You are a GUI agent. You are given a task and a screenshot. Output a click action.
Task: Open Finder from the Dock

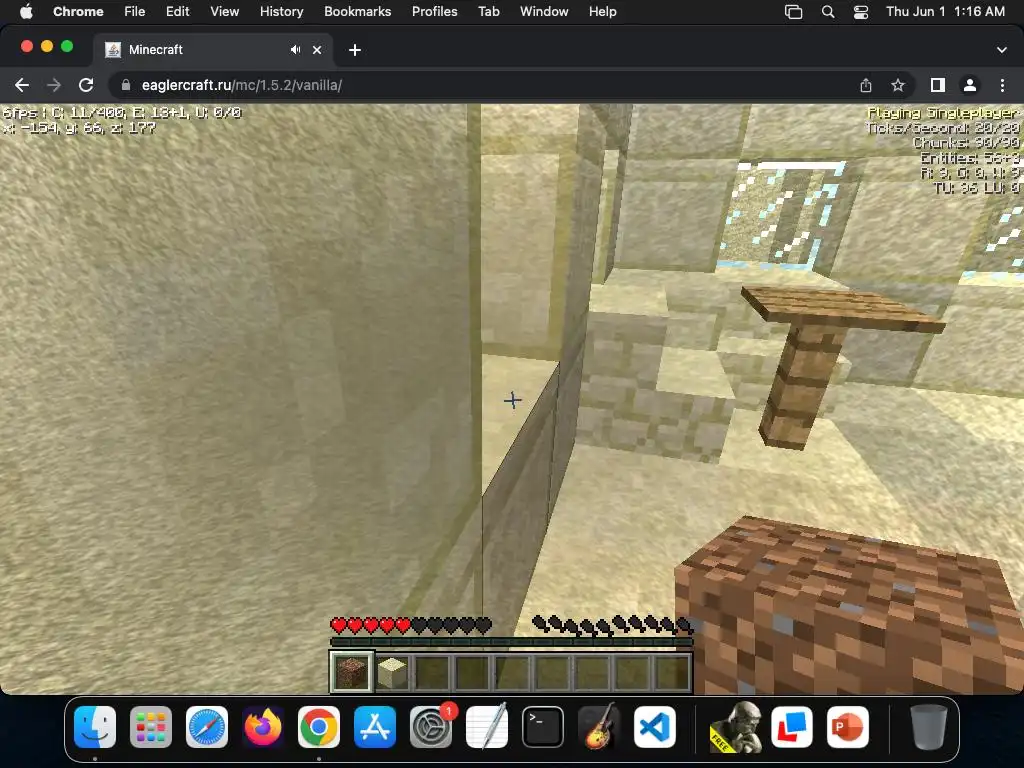point(95,727)
